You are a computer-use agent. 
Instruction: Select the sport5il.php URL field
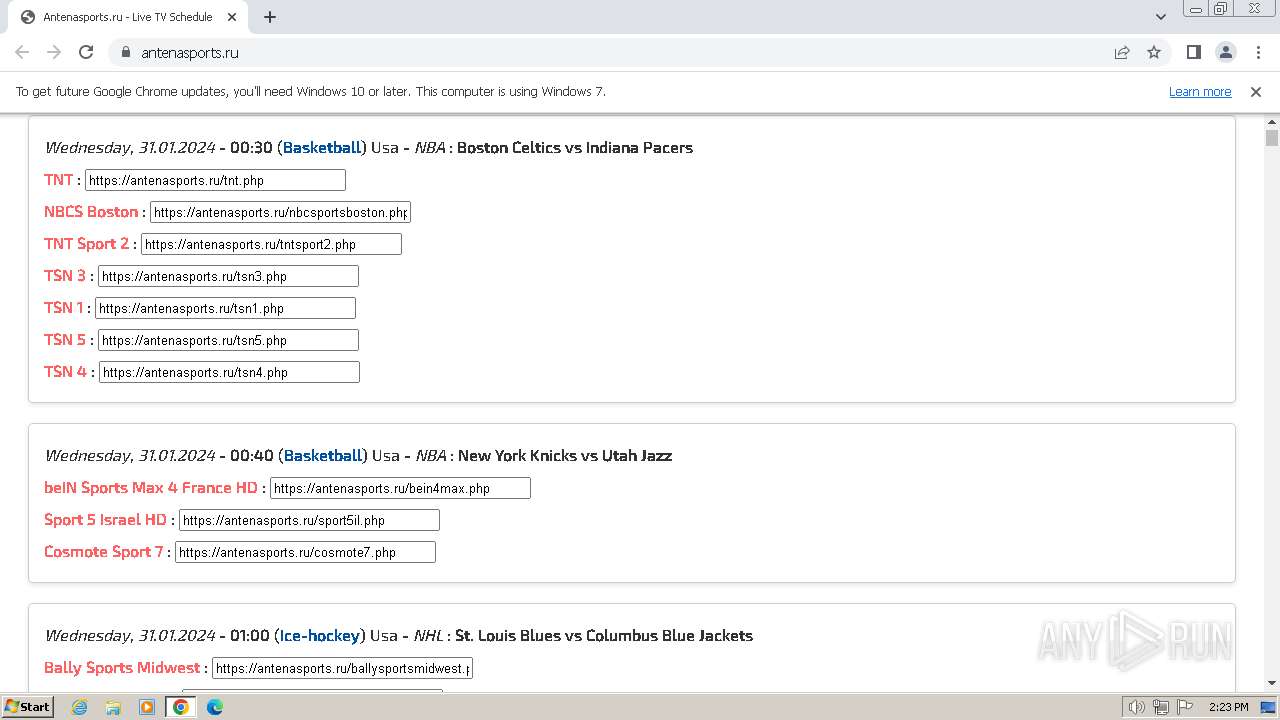click(x=309, y=520)
